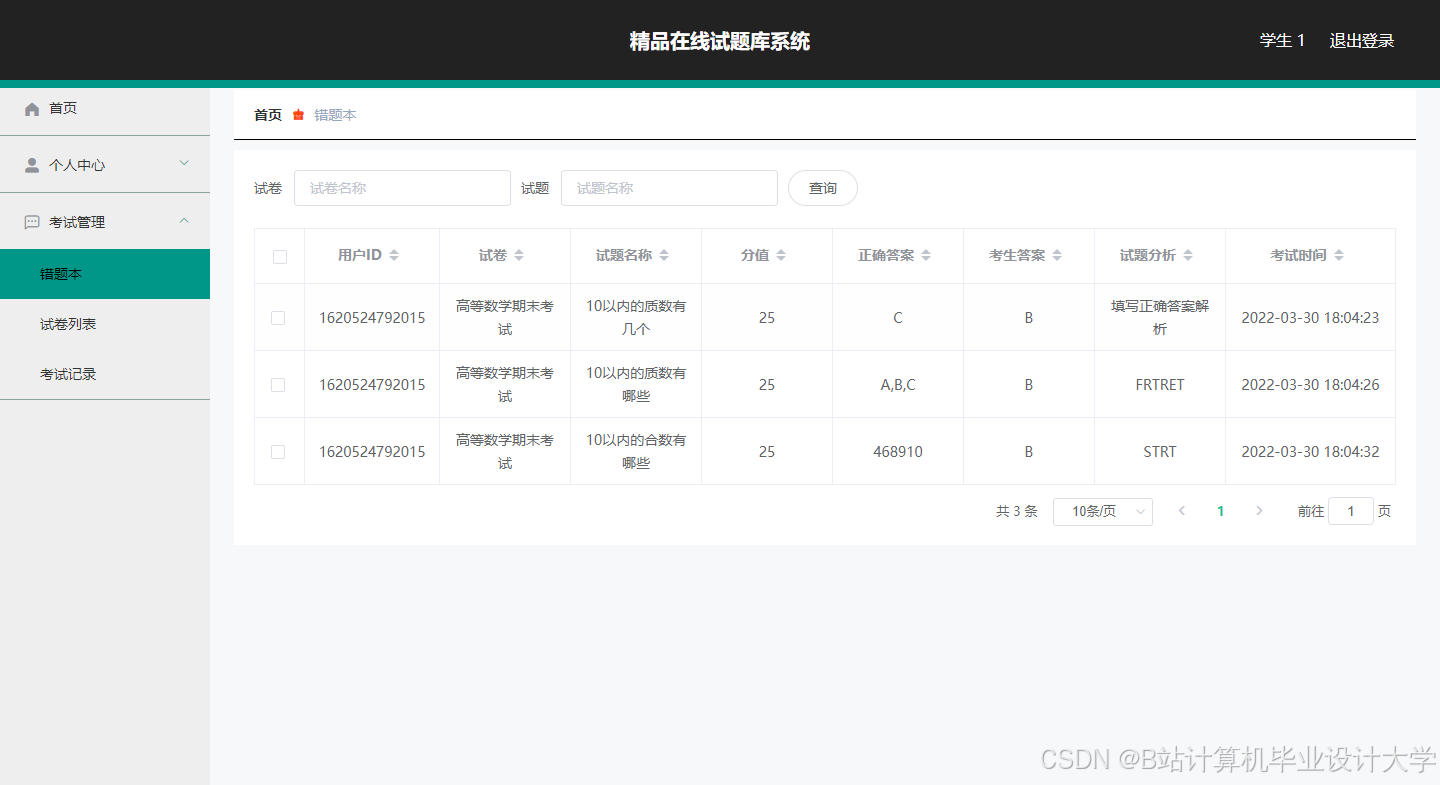
Task: Check the row with time 18:04:23
Action: 278,318
